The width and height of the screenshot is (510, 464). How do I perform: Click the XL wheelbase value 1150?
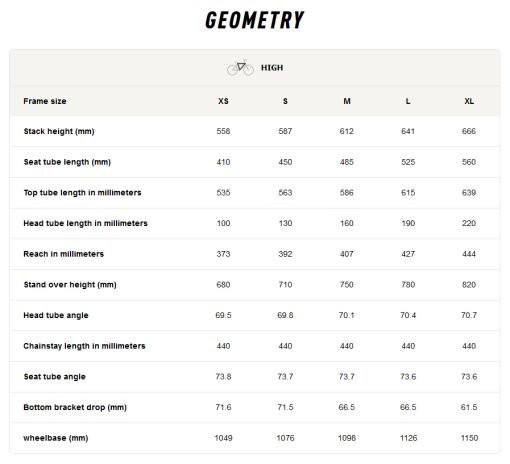click(469, 438)
